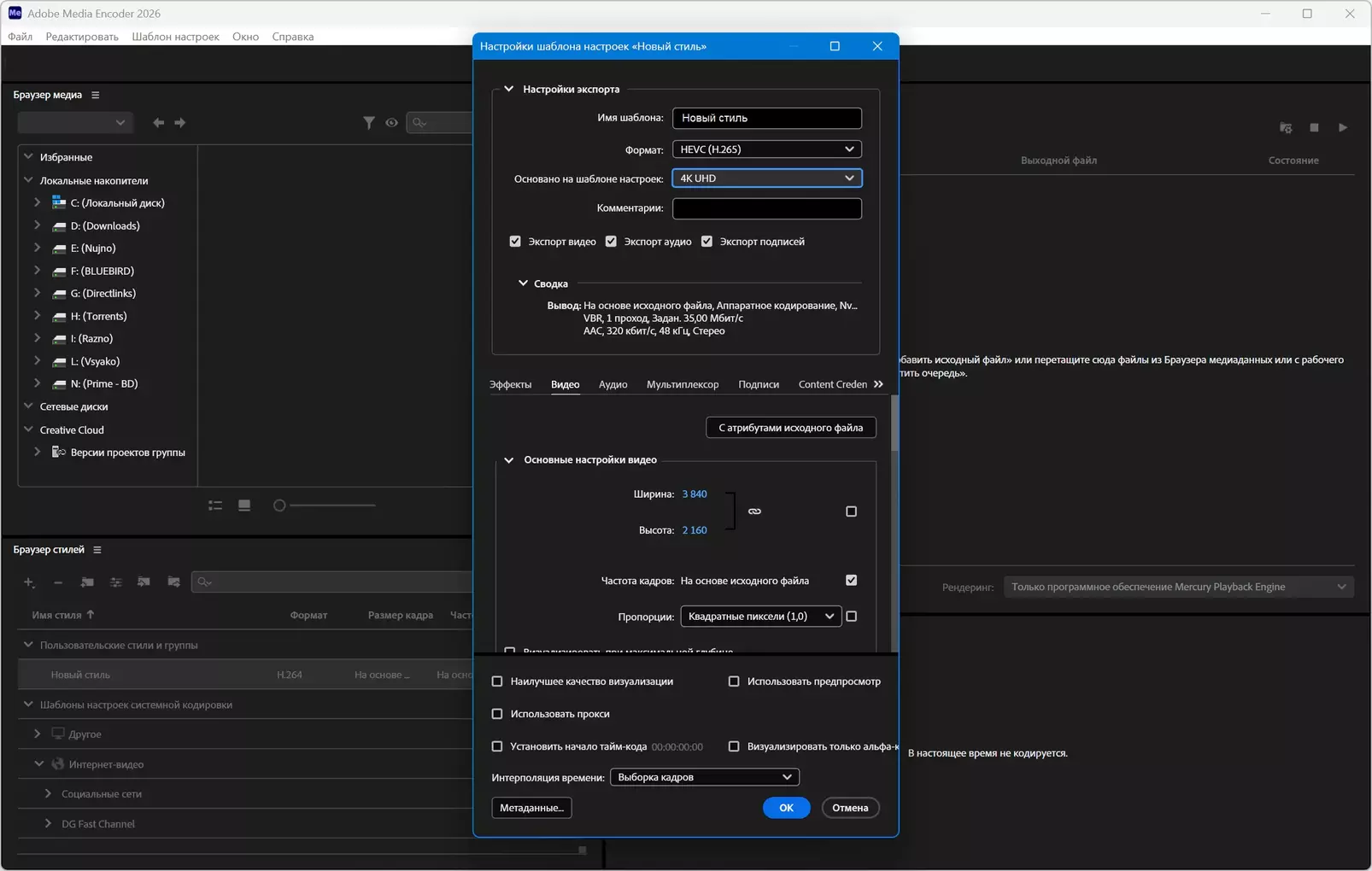
Task: Click the Комментарии input field
Action: [766, 208]
